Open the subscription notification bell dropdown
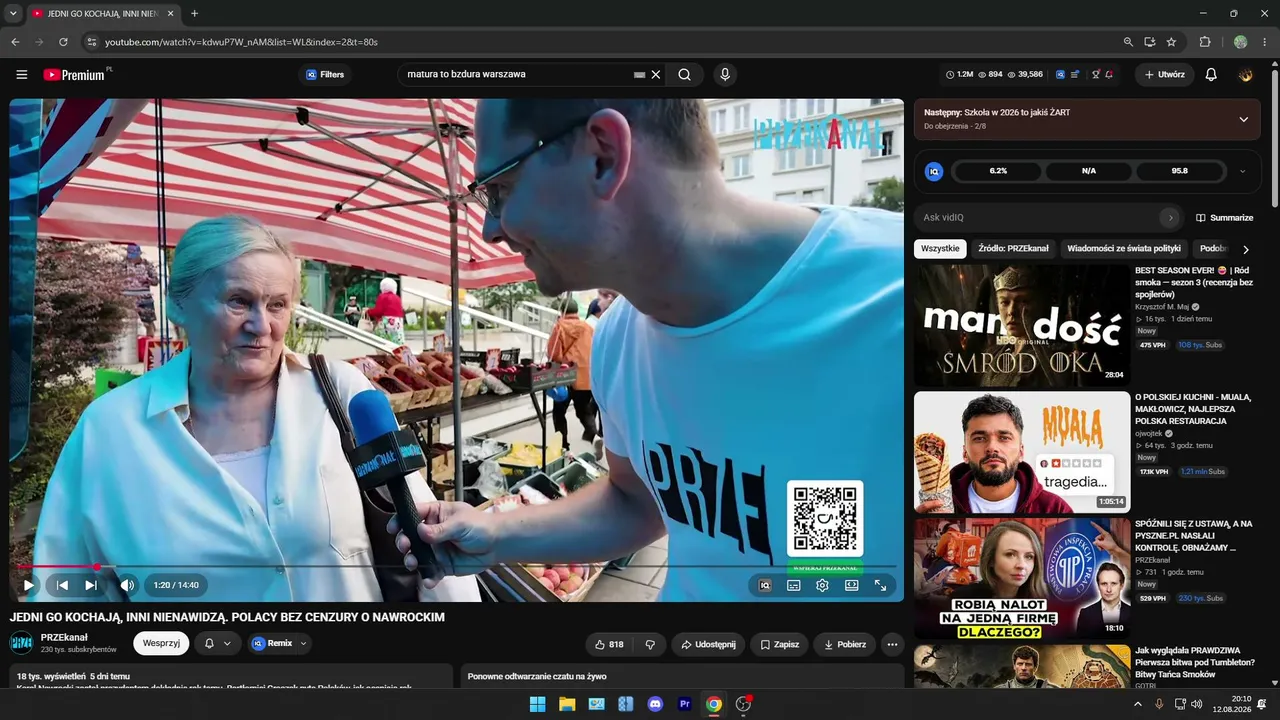The height and width of the screenshot is (720, 1280). [x=217, y=643]
